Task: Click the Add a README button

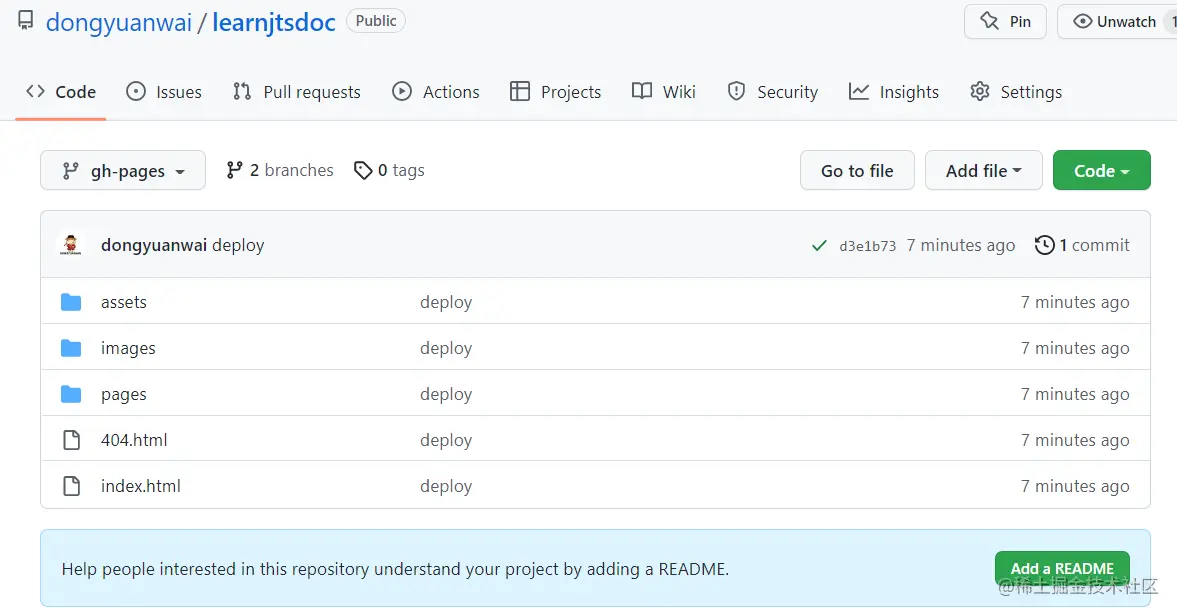Action: (x=1062, y=568)
